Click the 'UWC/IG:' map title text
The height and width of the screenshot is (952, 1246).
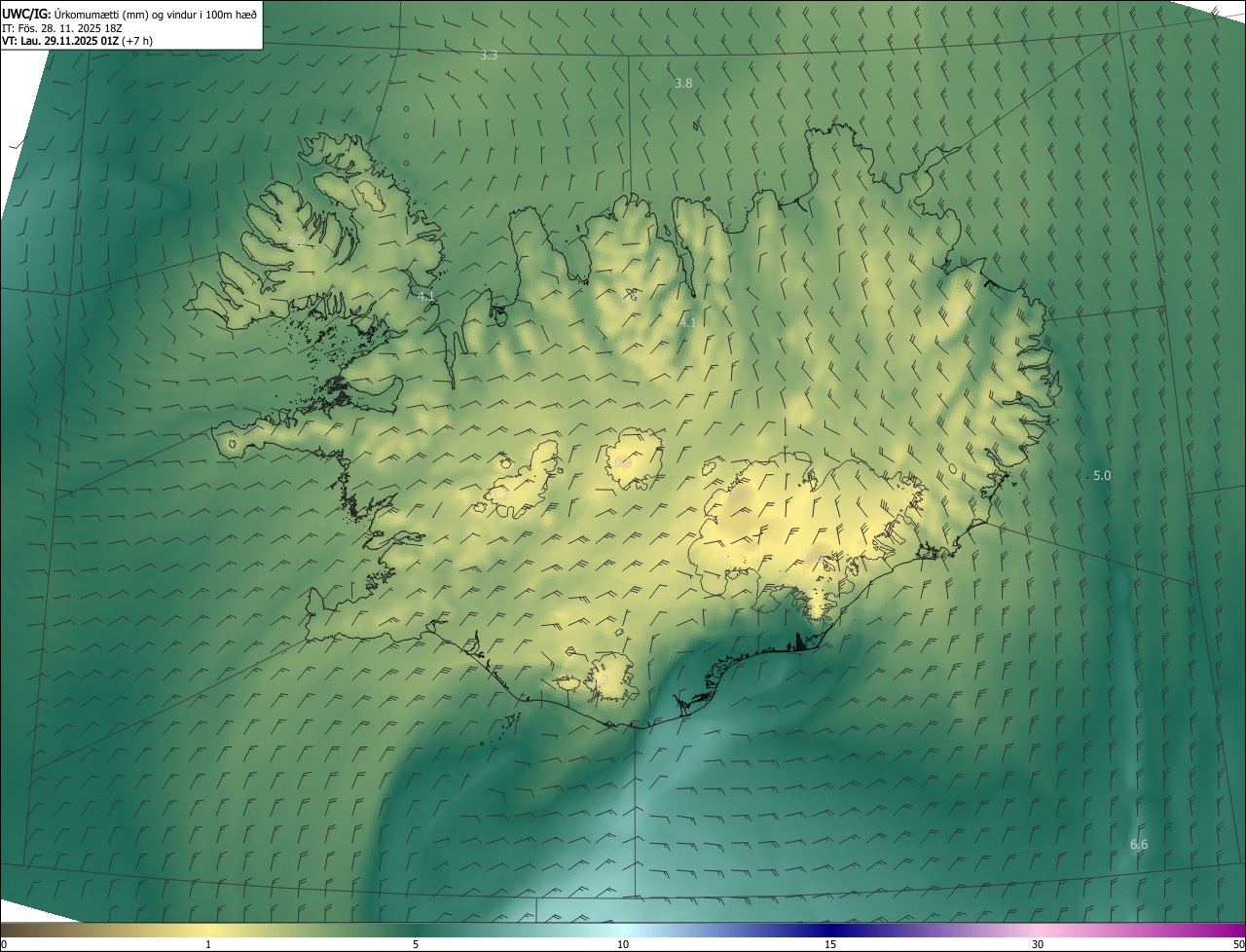(26, 15)
